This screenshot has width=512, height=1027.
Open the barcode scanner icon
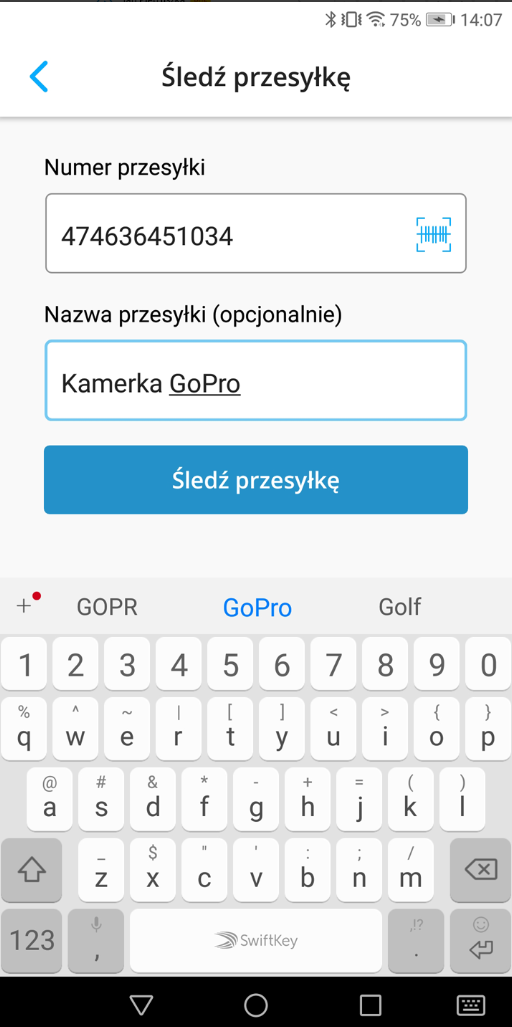433,234
